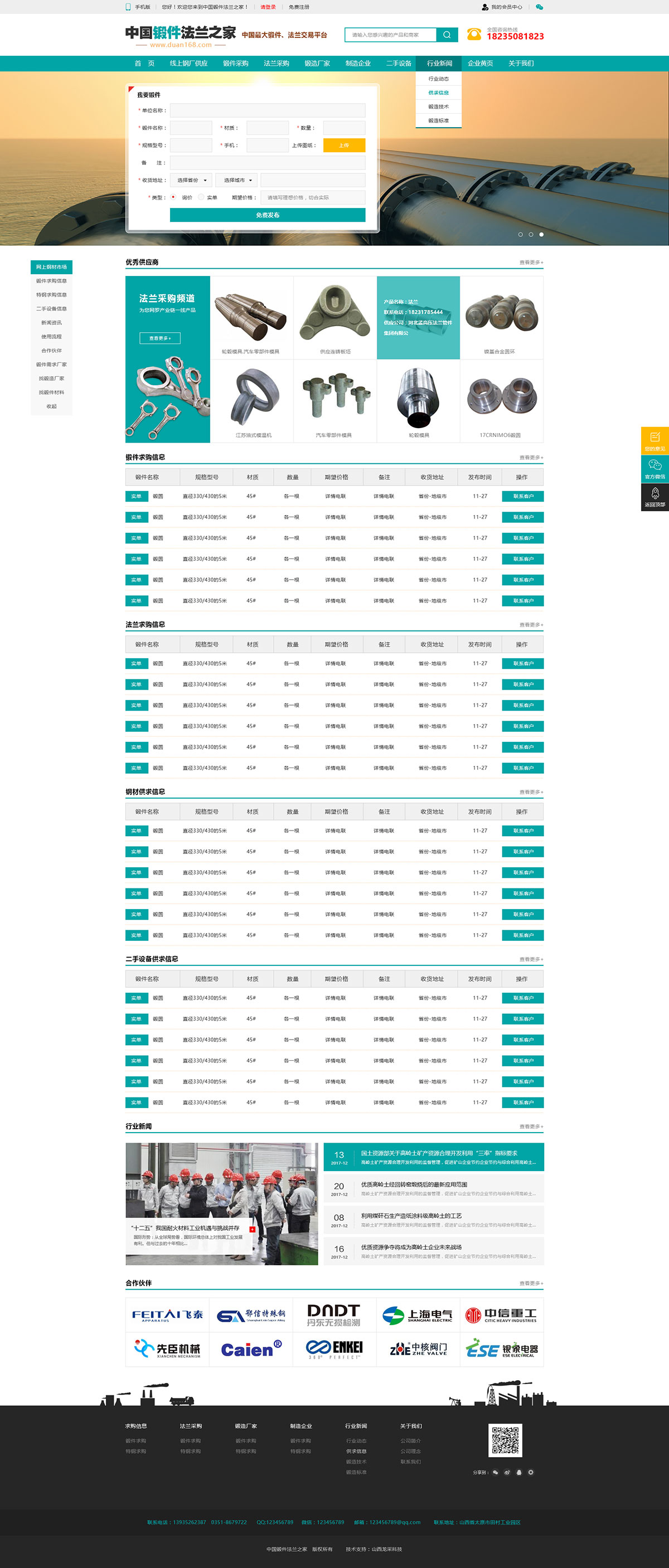Open the 选择省份 province dropdown
The image size is (669, 1568).
click(191, 180)
